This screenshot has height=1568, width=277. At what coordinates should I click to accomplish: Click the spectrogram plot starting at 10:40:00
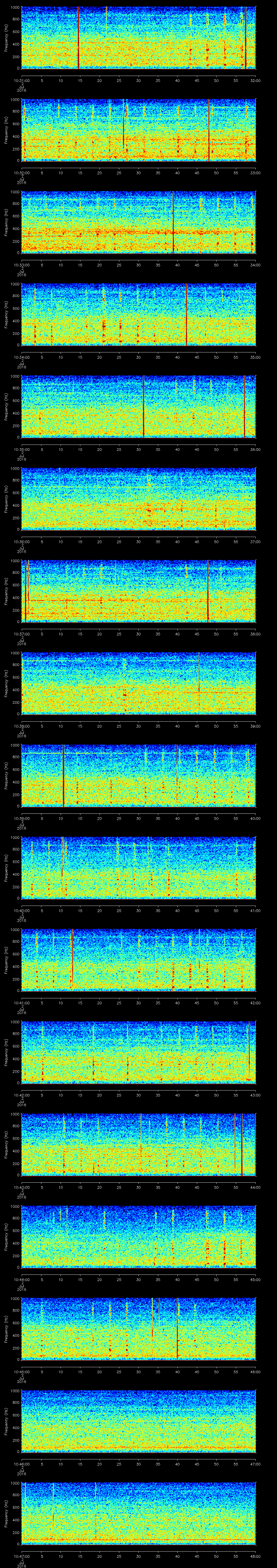point(139,868)
